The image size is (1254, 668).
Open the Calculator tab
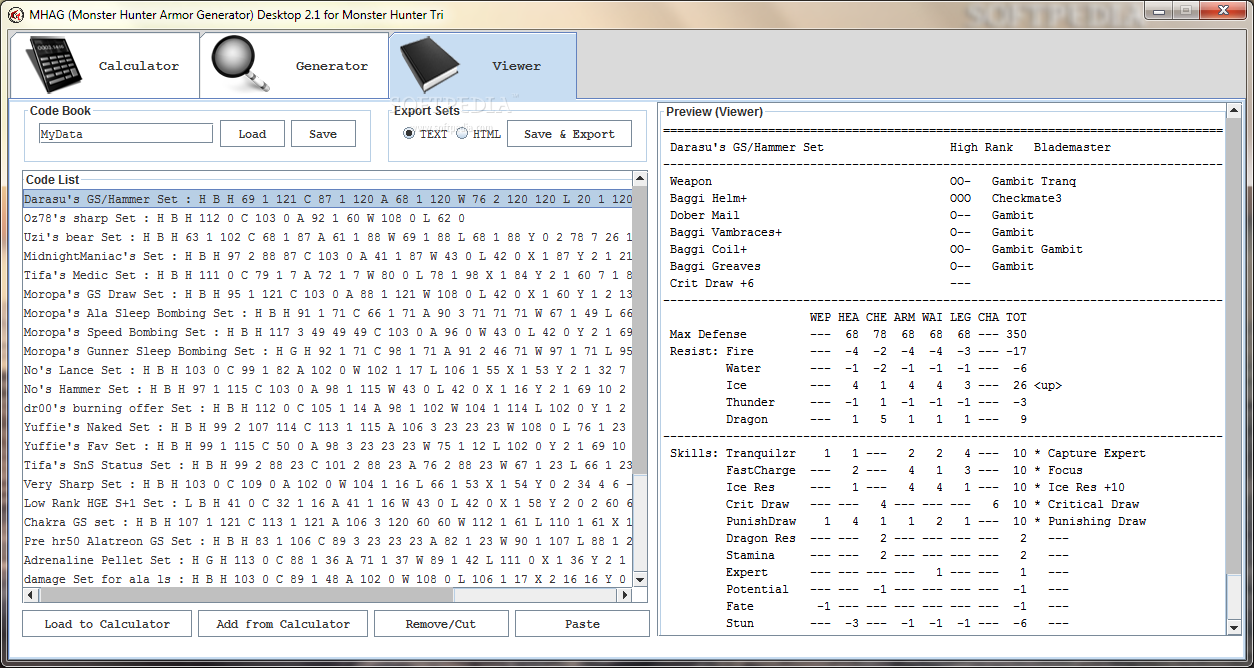coord(104,65)
